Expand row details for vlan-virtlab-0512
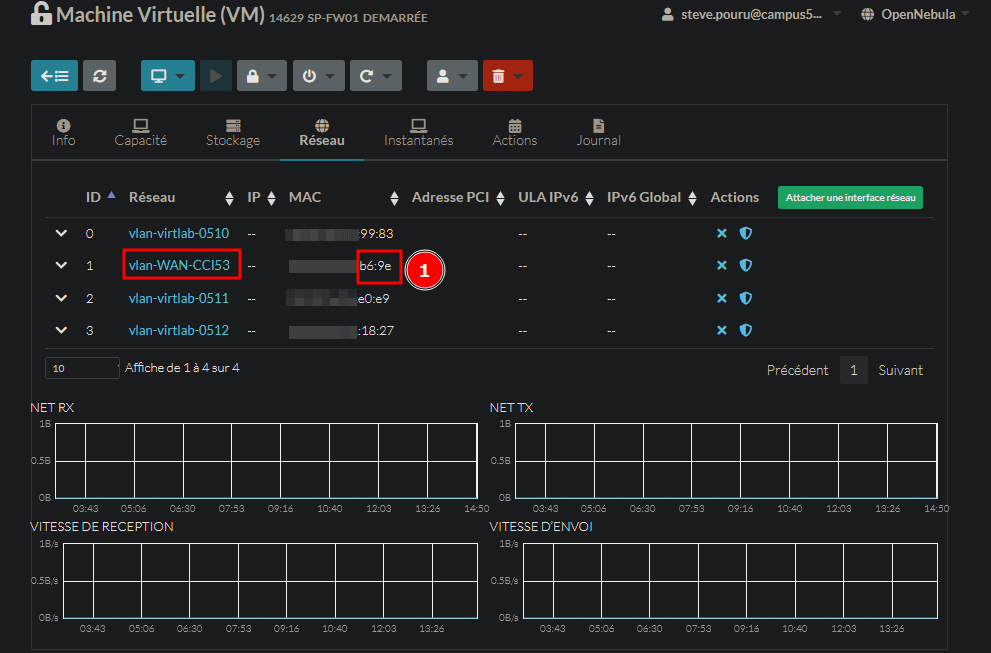The height and width of the screenshot is (653, 991). click(61, 330)
